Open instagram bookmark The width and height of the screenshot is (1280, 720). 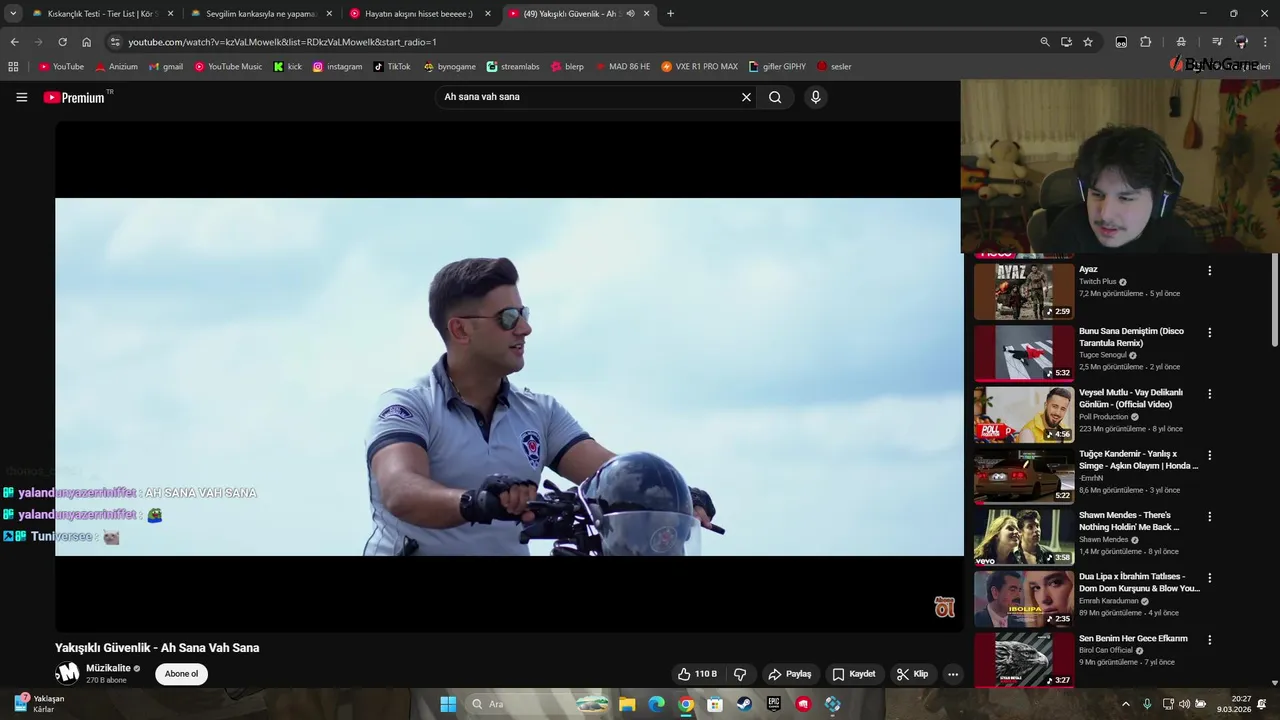coord(337,67)
